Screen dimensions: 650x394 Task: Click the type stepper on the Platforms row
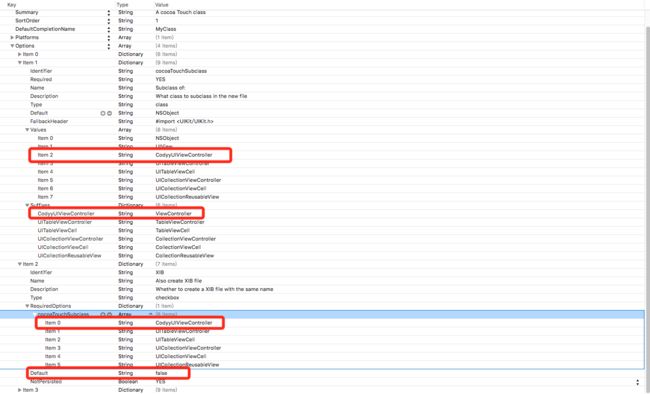pyautogui.click(x=109, y=37)
